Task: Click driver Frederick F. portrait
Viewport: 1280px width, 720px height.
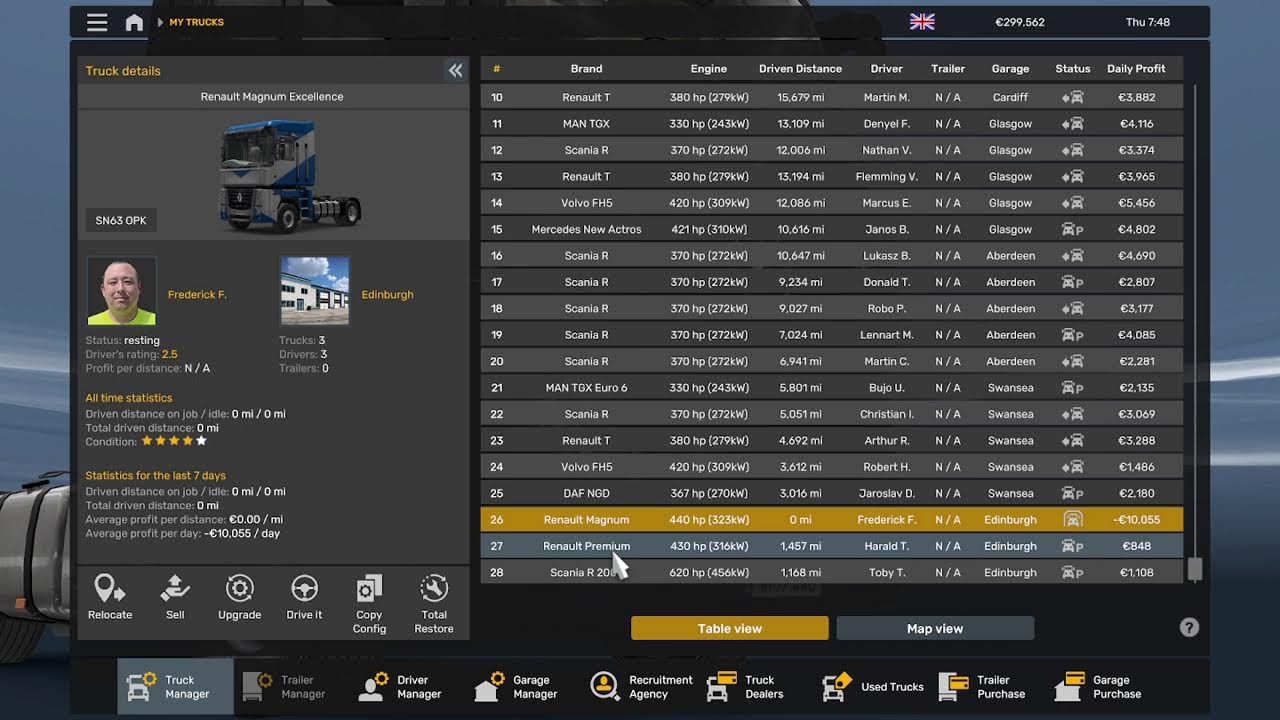Action: [122, 291]
